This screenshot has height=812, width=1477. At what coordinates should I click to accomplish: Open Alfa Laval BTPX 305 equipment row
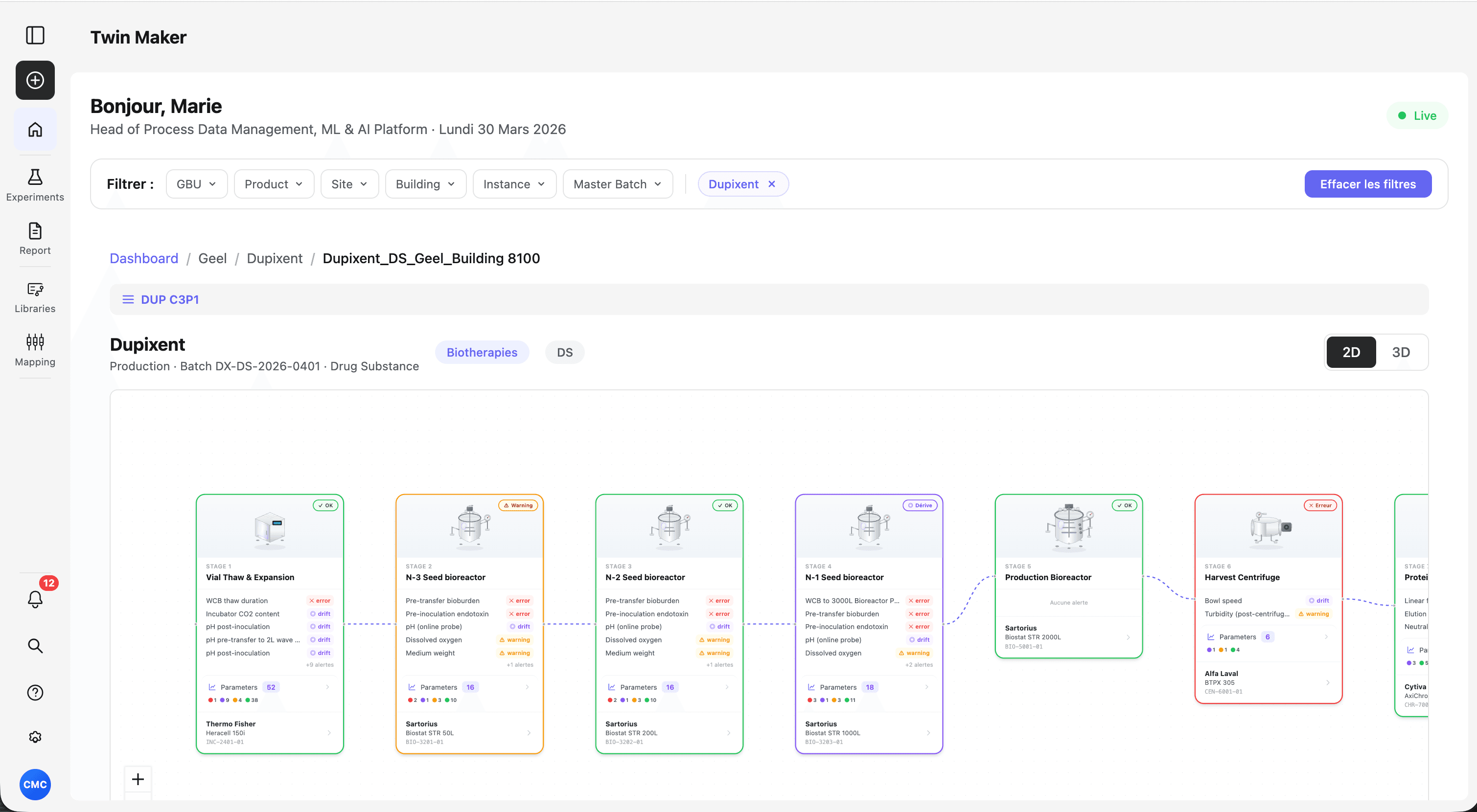(x=1268, y=682)
